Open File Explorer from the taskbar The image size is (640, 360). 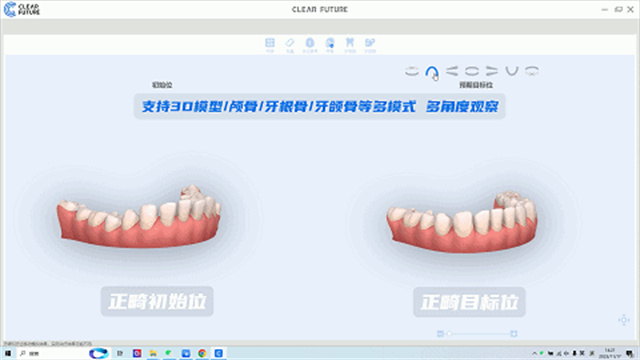click(x=153, y=353)
